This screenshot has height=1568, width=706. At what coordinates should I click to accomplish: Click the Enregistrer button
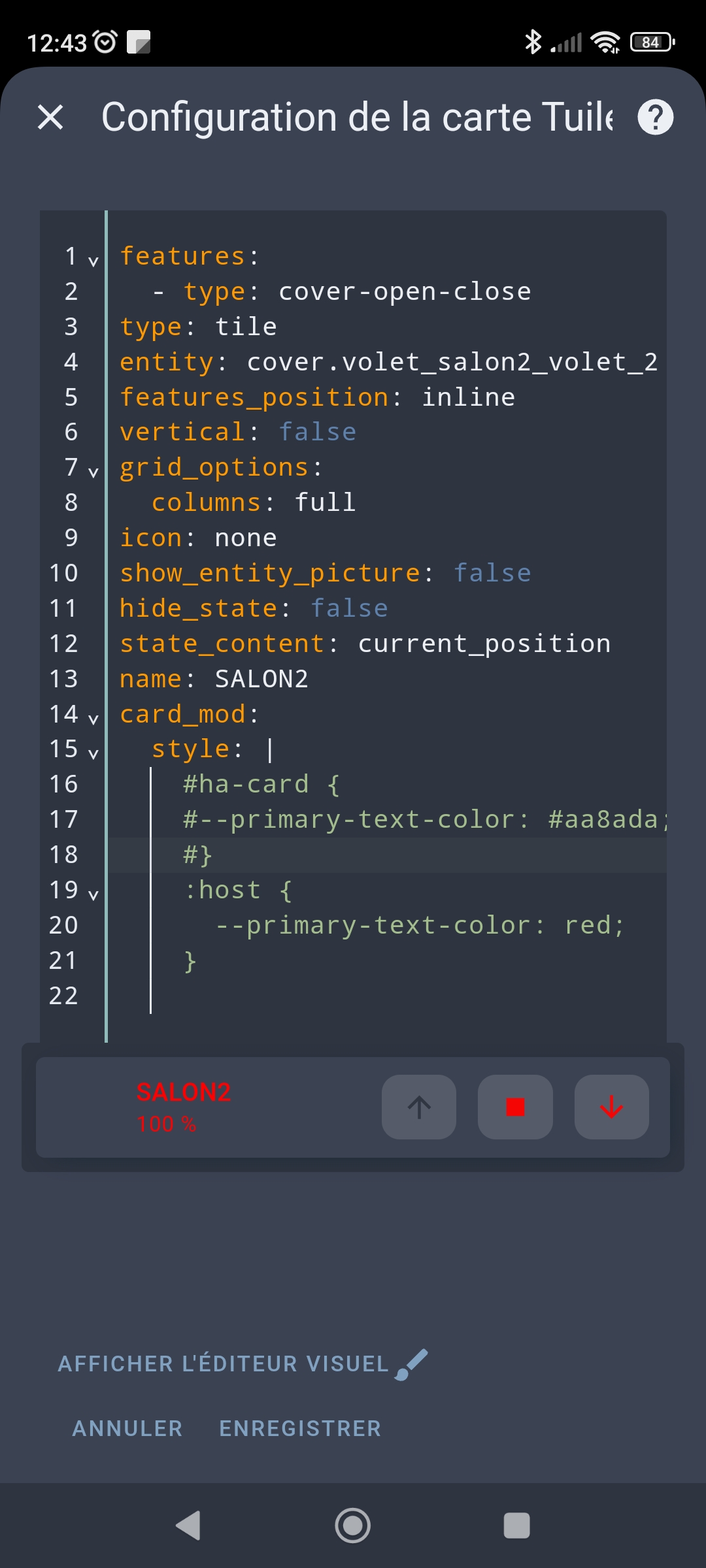pyautogui.click(x=300, y=1429)
